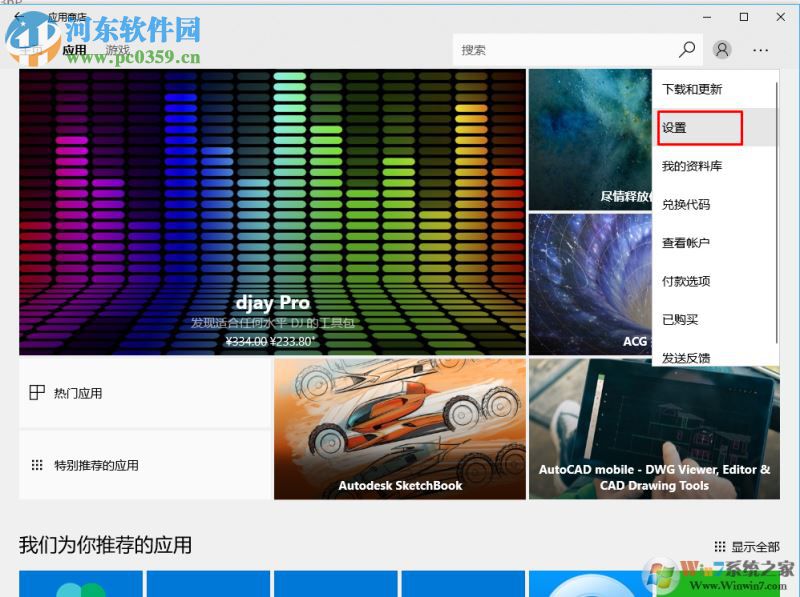
Task: Click the 显示全部 grid icon
Action: [719, 546]
